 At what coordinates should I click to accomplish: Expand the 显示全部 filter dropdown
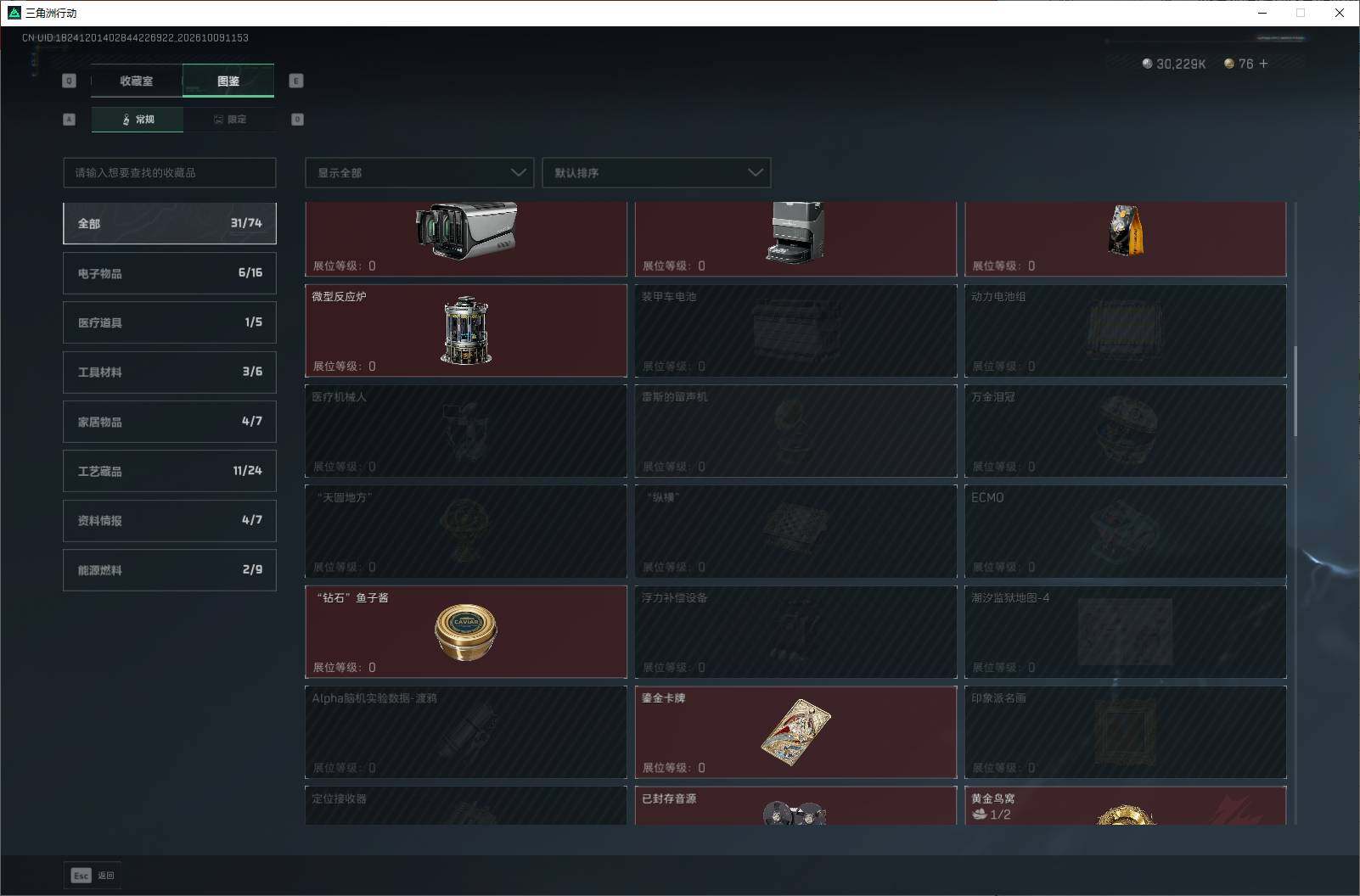click(419, 172)
